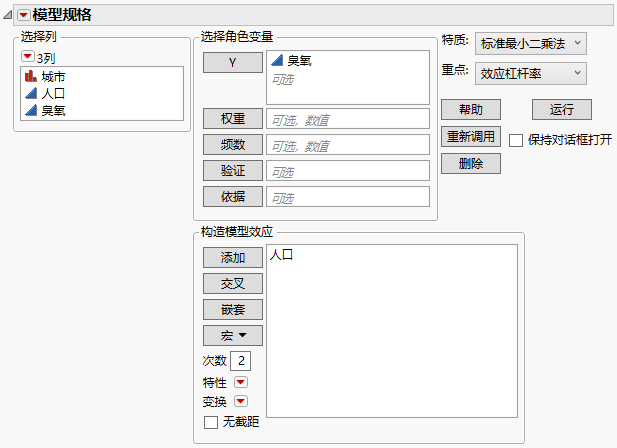Click the 次数 input field showing 2
617x448 pixels.
pyautogui.click(x=240, y=361)
